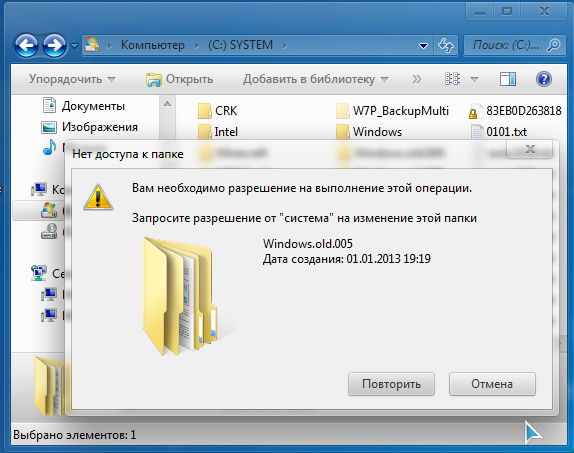Select the Intel folder
The image size is (574, 453).
(218, 132)
